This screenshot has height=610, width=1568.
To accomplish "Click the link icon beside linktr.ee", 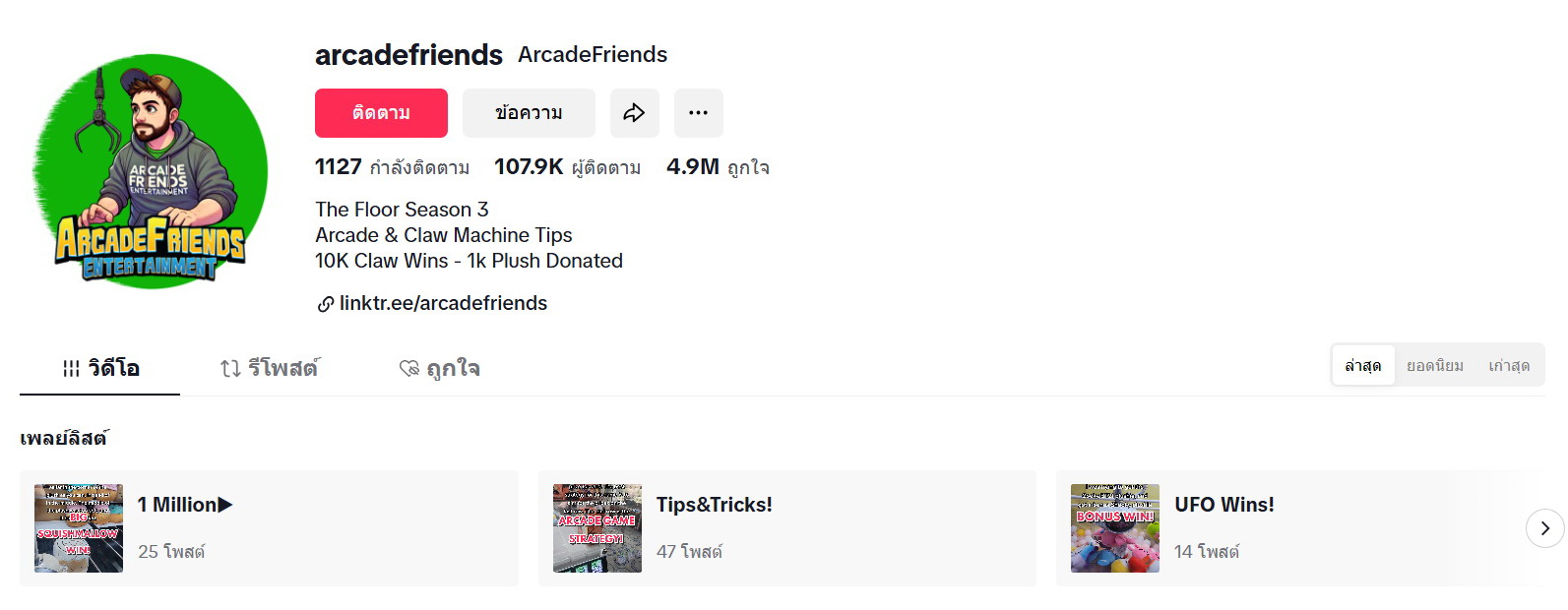I will (x=325, y=304).
